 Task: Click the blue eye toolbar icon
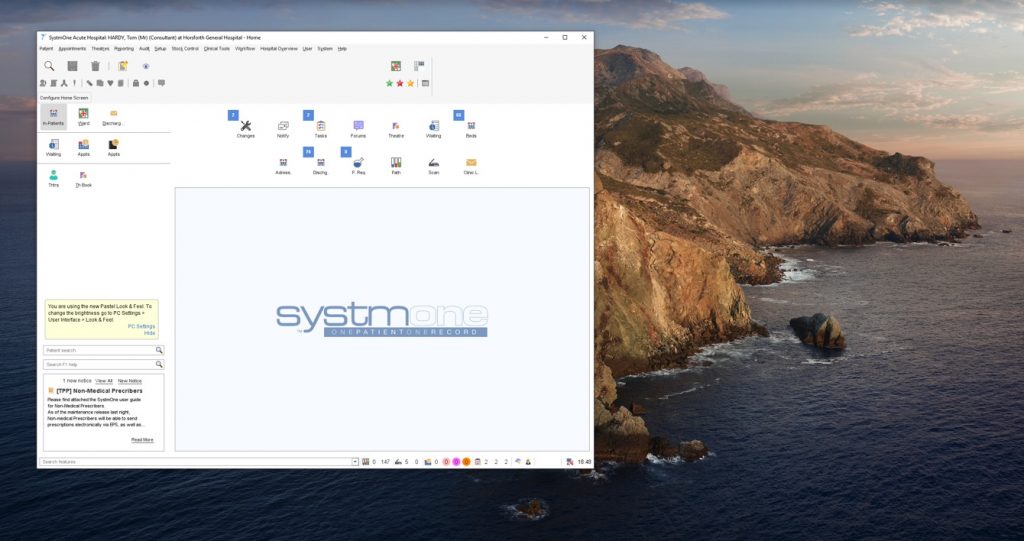(146, 66)
